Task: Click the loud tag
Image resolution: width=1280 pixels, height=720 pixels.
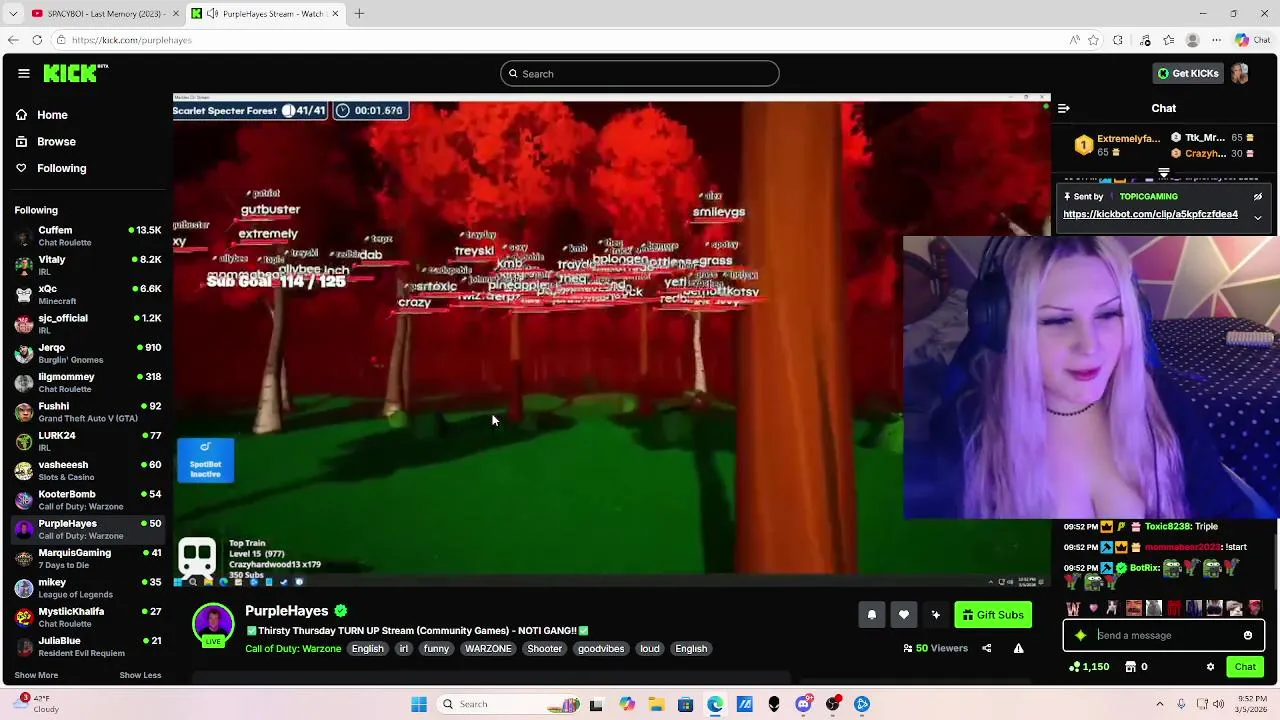Action: (x=650, y=649)
